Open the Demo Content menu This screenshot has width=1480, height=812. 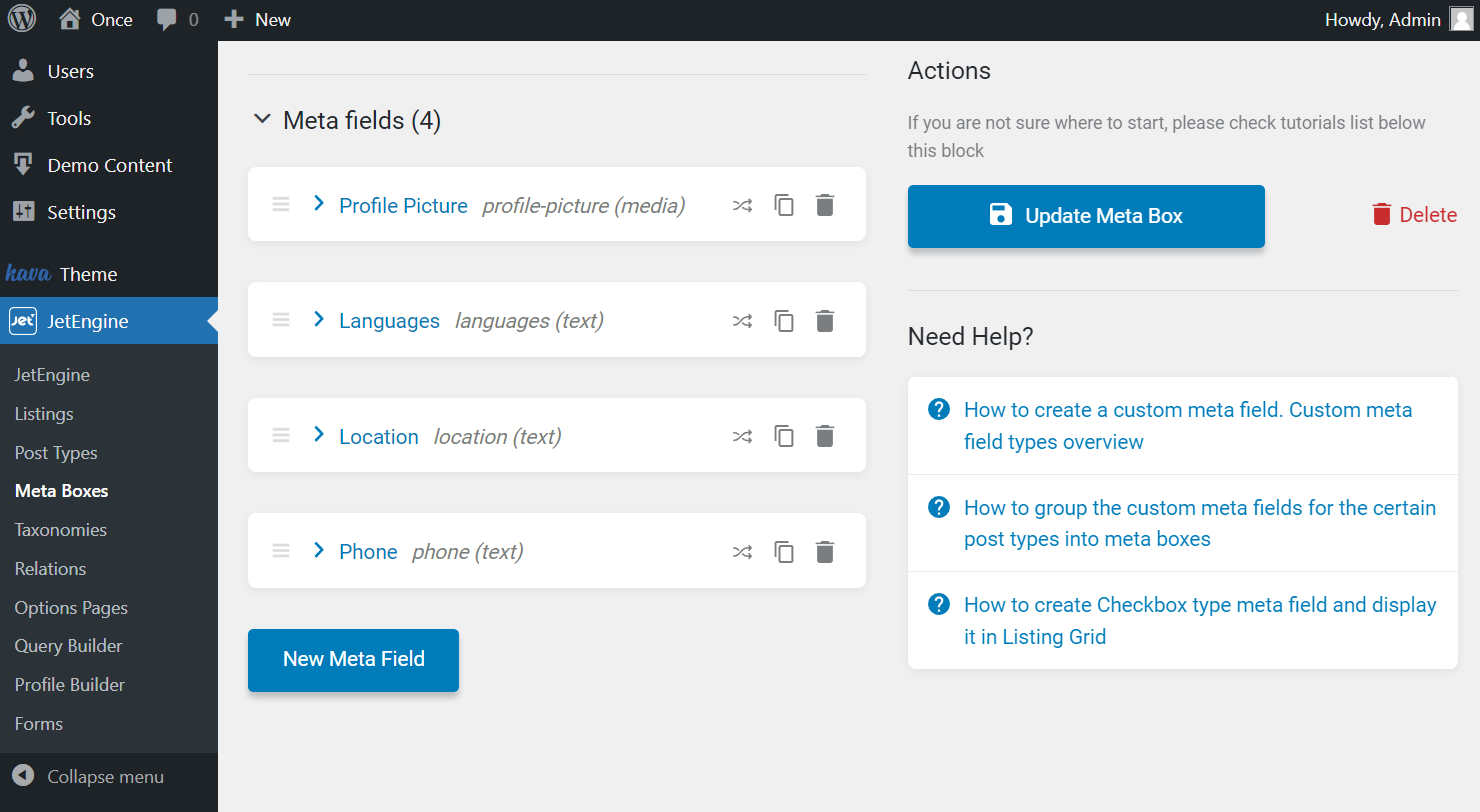109,165
